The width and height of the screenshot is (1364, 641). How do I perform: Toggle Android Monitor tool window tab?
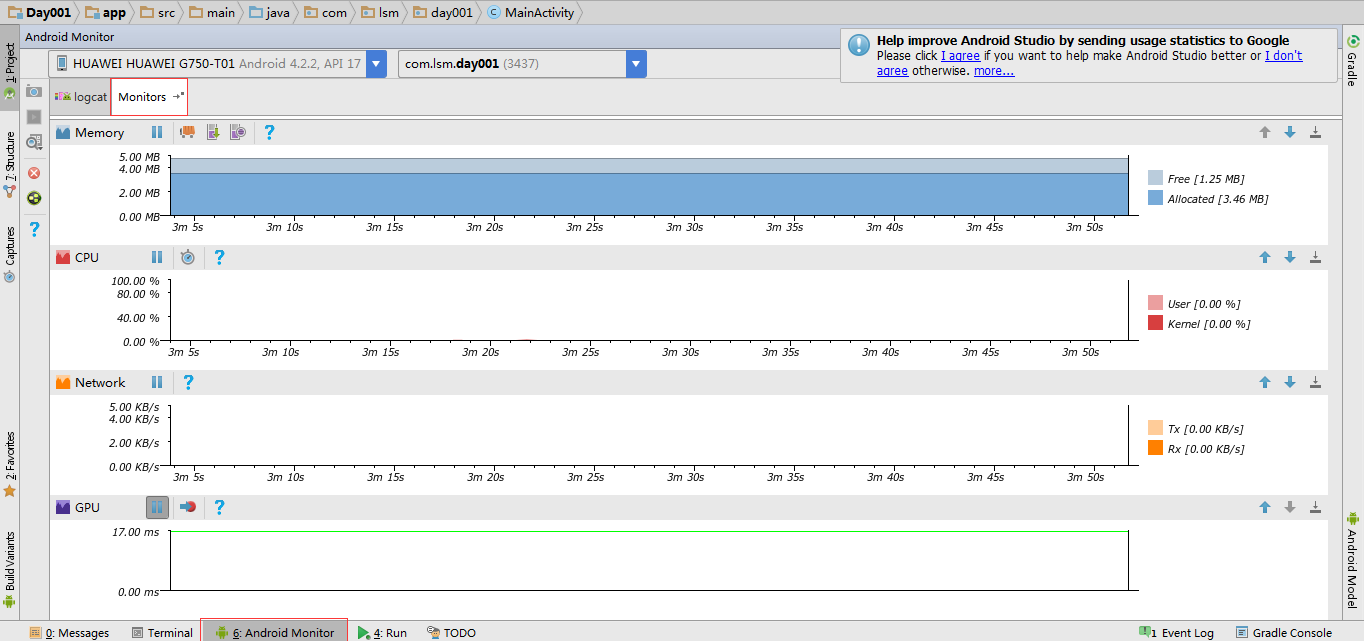(x=274, y=632)
